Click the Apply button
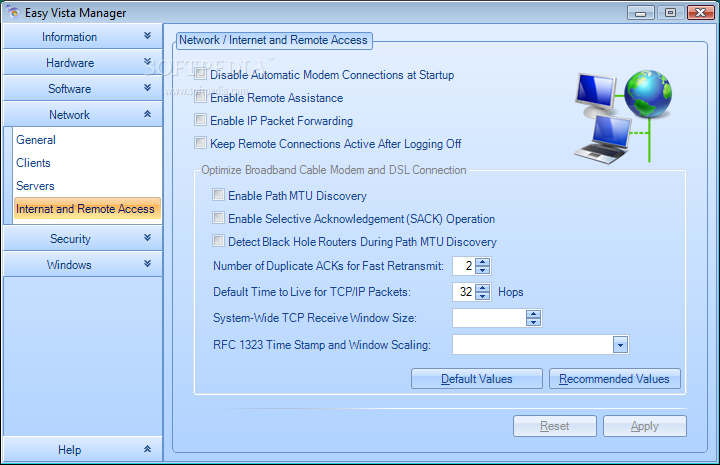Screen dimensions: 720x465 645,426
